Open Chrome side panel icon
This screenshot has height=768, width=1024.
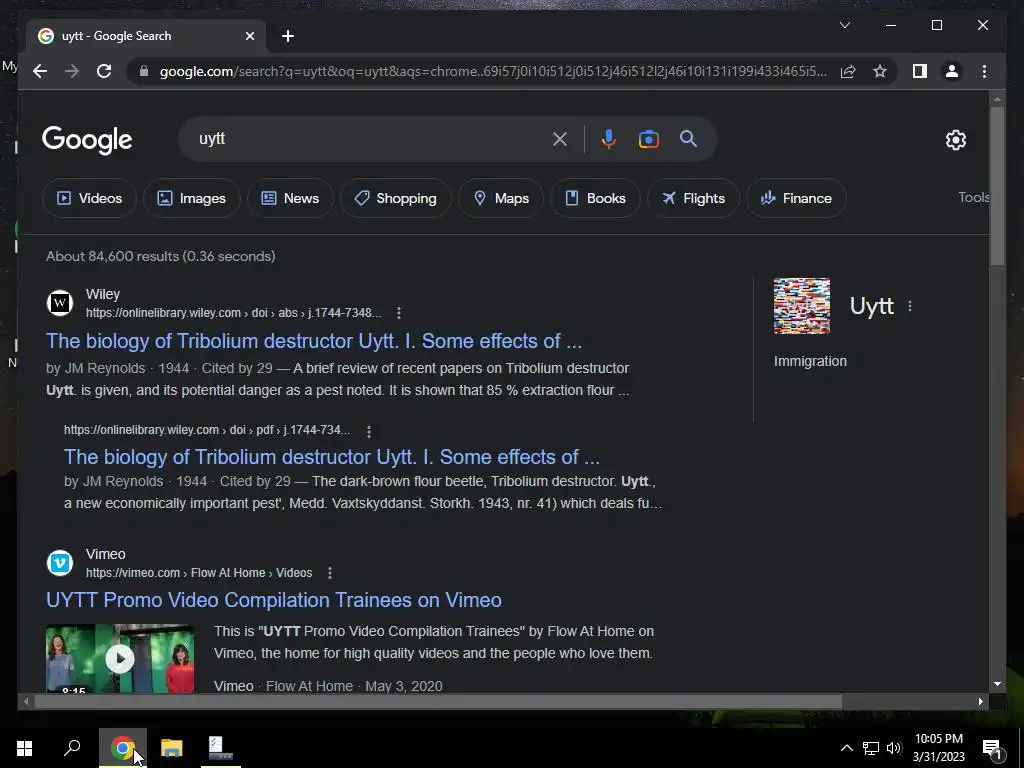click(x=920, y=71)
